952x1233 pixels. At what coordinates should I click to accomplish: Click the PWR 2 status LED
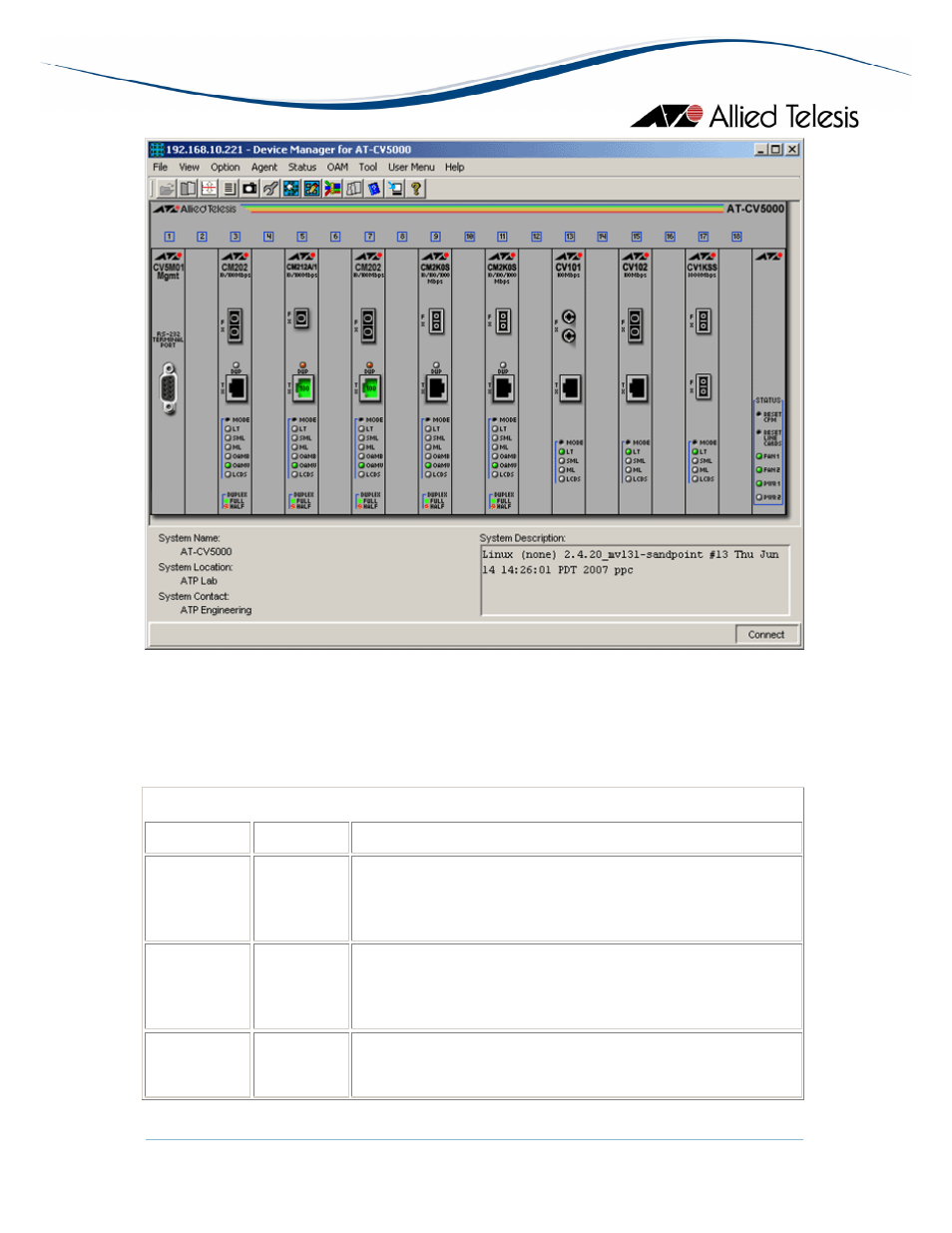click(x=759, y=497)
